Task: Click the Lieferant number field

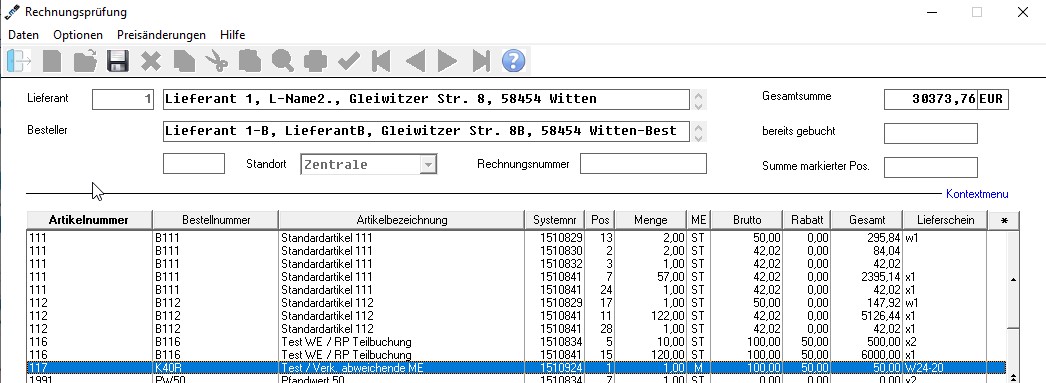Action: coord(123,99)
